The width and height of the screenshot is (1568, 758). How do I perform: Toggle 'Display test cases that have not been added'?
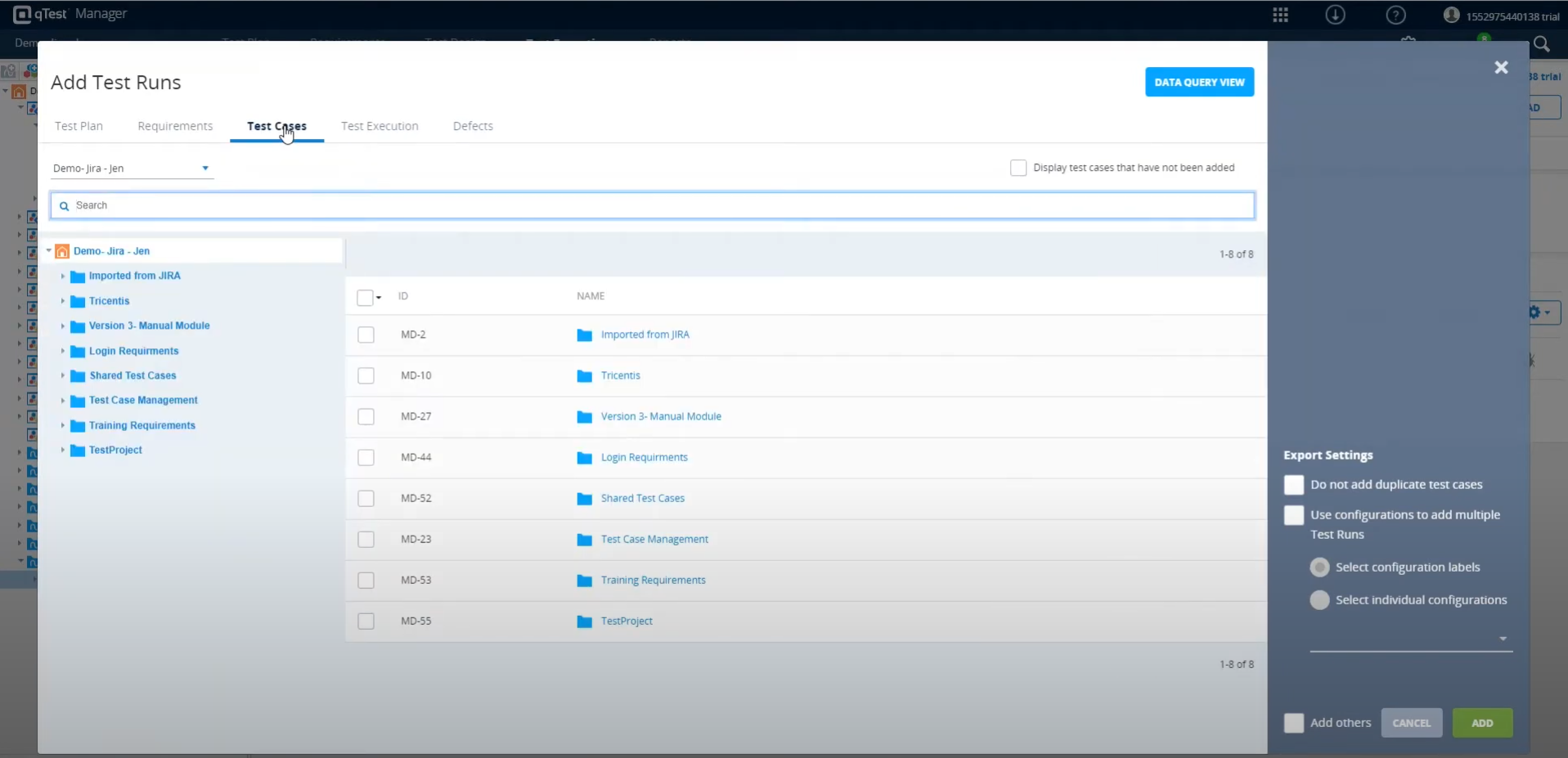pos(1018,168)
